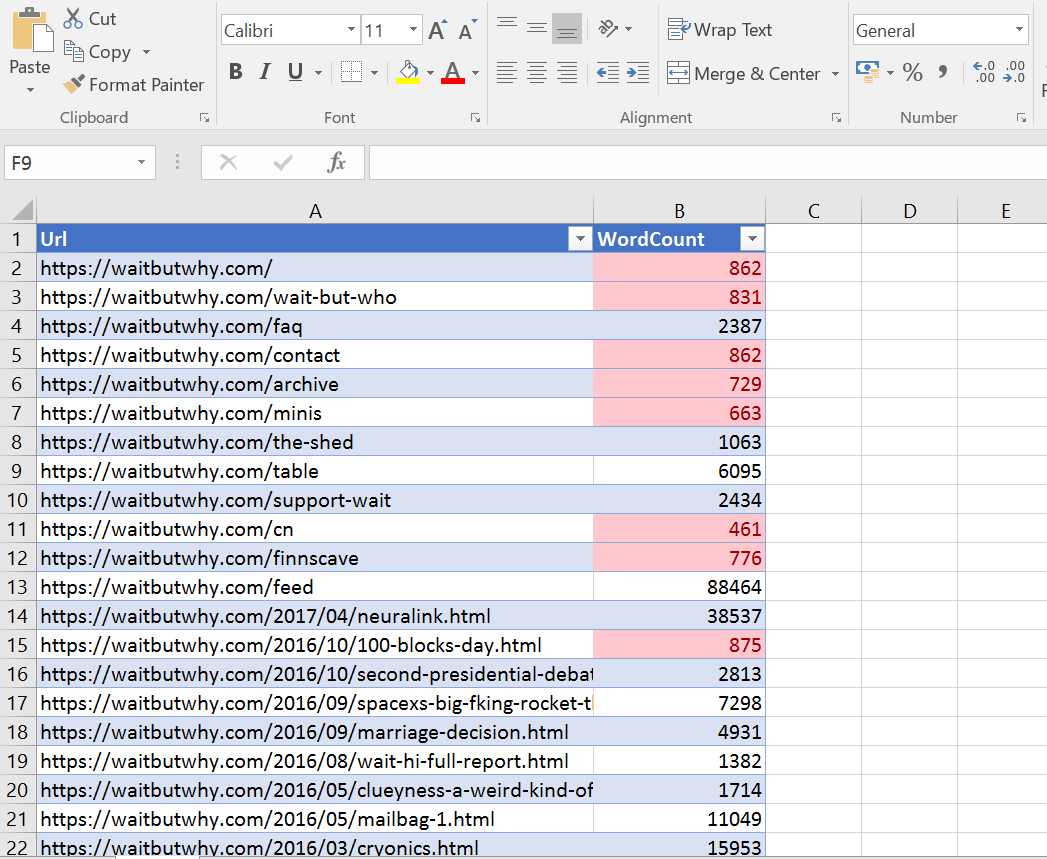Click the Insert Function fx icon

[x=337, y=162]
